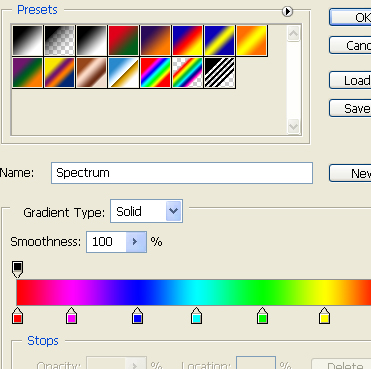
Task: Select the Blue, Yellow, Blue gradient preset
Action: 220,40
